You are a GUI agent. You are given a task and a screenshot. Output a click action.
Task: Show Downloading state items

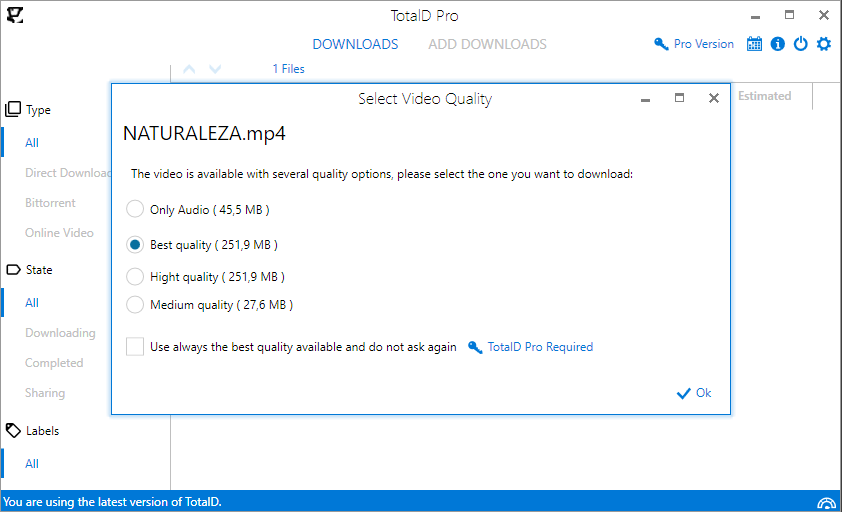[x=60, y=333]
